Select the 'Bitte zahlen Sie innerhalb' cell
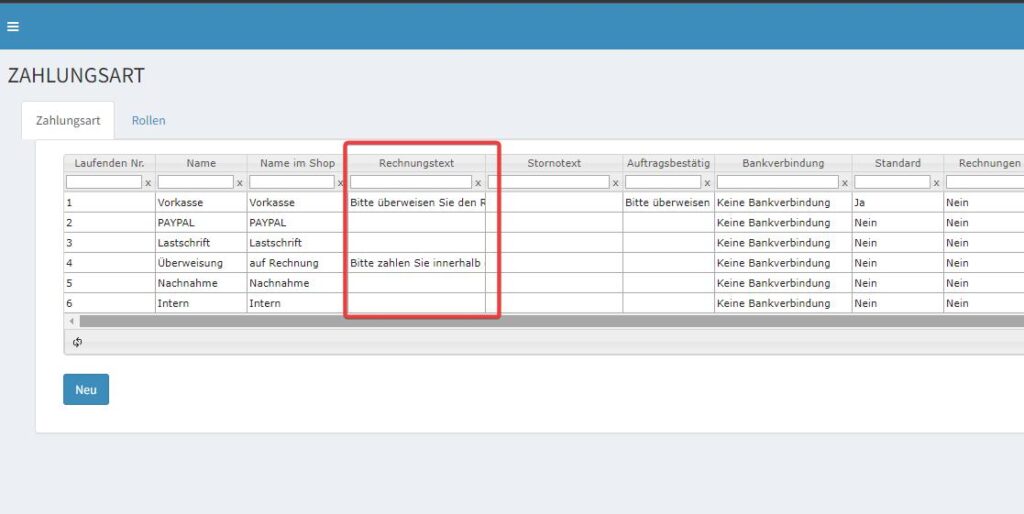The width and height of the screenshot is (1024, 514). [416, 263]
